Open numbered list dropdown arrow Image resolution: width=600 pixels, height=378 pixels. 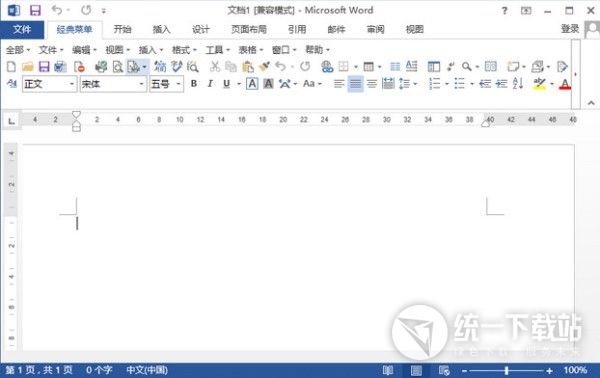(447, 84)
